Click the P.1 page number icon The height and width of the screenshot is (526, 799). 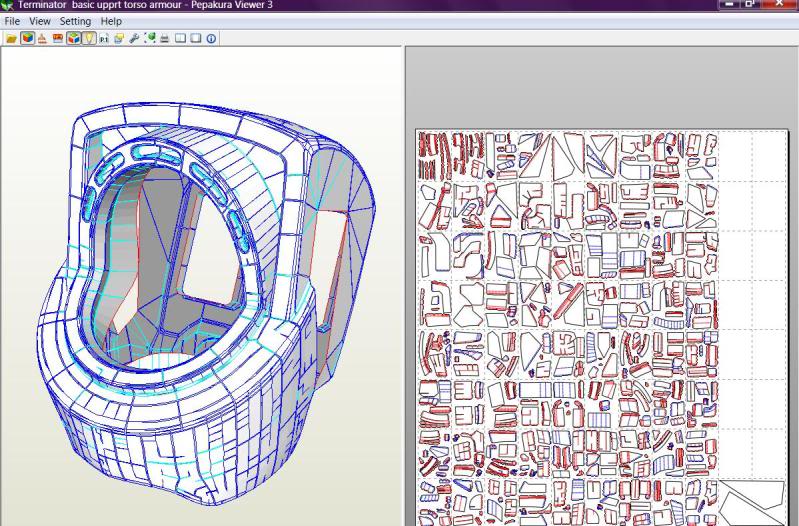tap(104, 39)
